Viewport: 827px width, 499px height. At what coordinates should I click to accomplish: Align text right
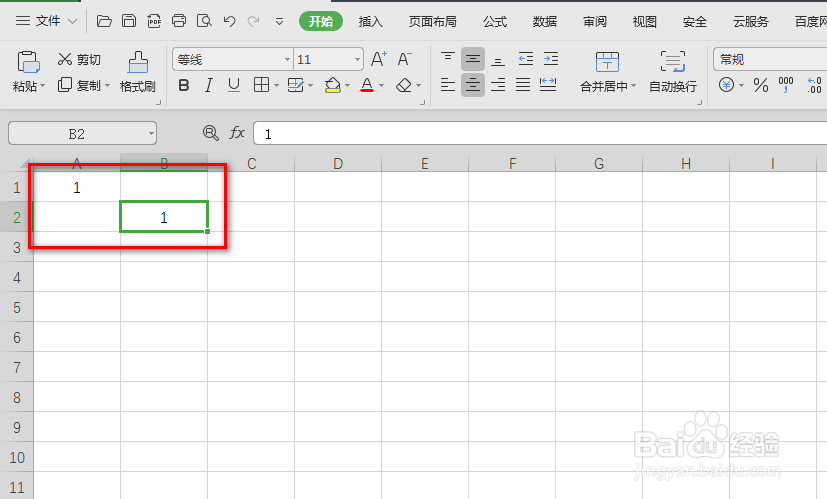click(498, 84)
